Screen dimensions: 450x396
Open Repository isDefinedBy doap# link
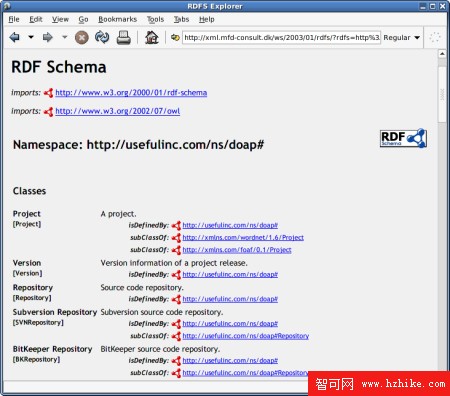230,299
